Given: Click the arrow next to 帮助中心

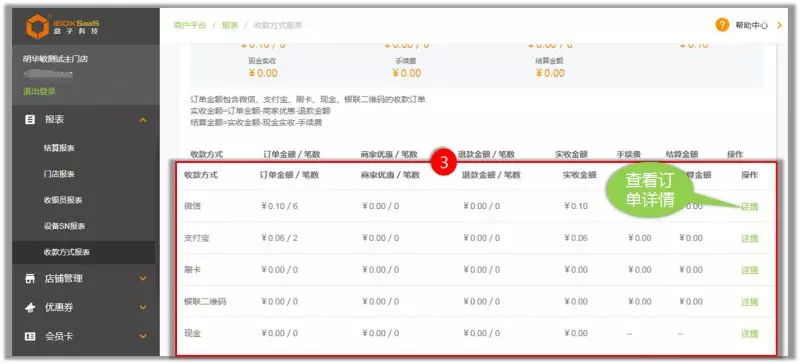Looking at the screenshot, I should pos(780,25).
